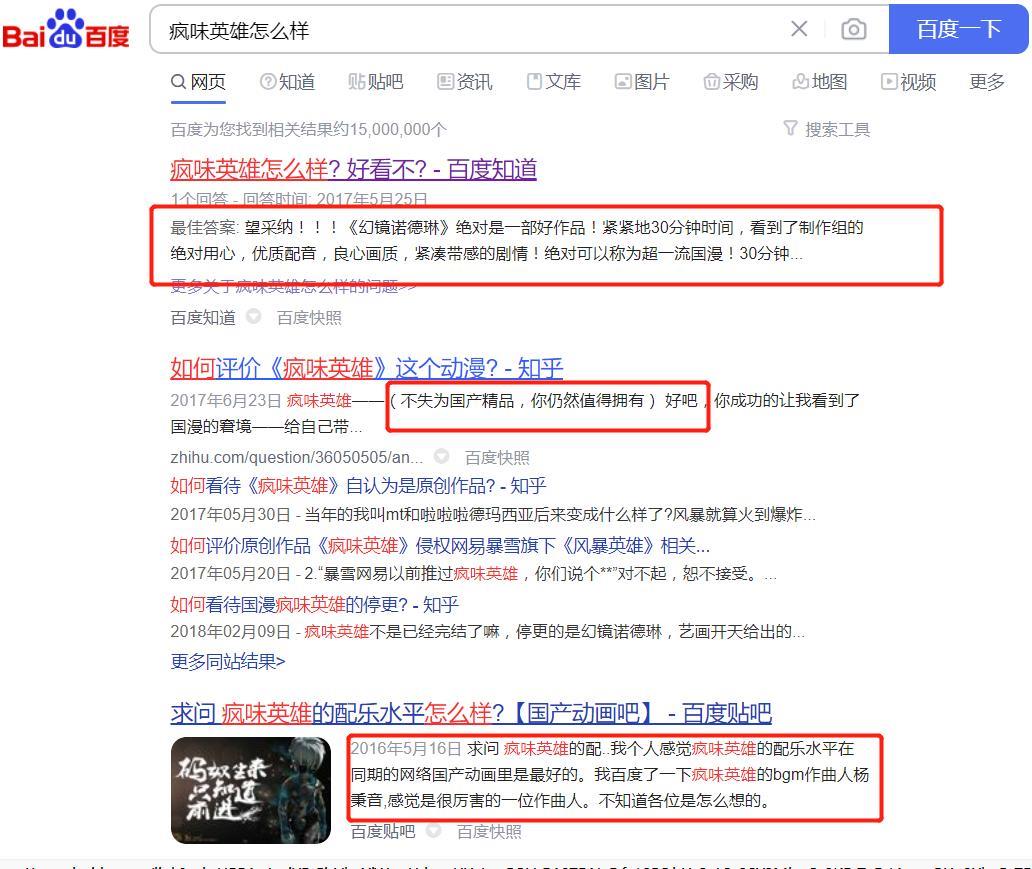Click the Baidu logo
This screenshot has width=1032, height=869.
(x=66, y=29)
